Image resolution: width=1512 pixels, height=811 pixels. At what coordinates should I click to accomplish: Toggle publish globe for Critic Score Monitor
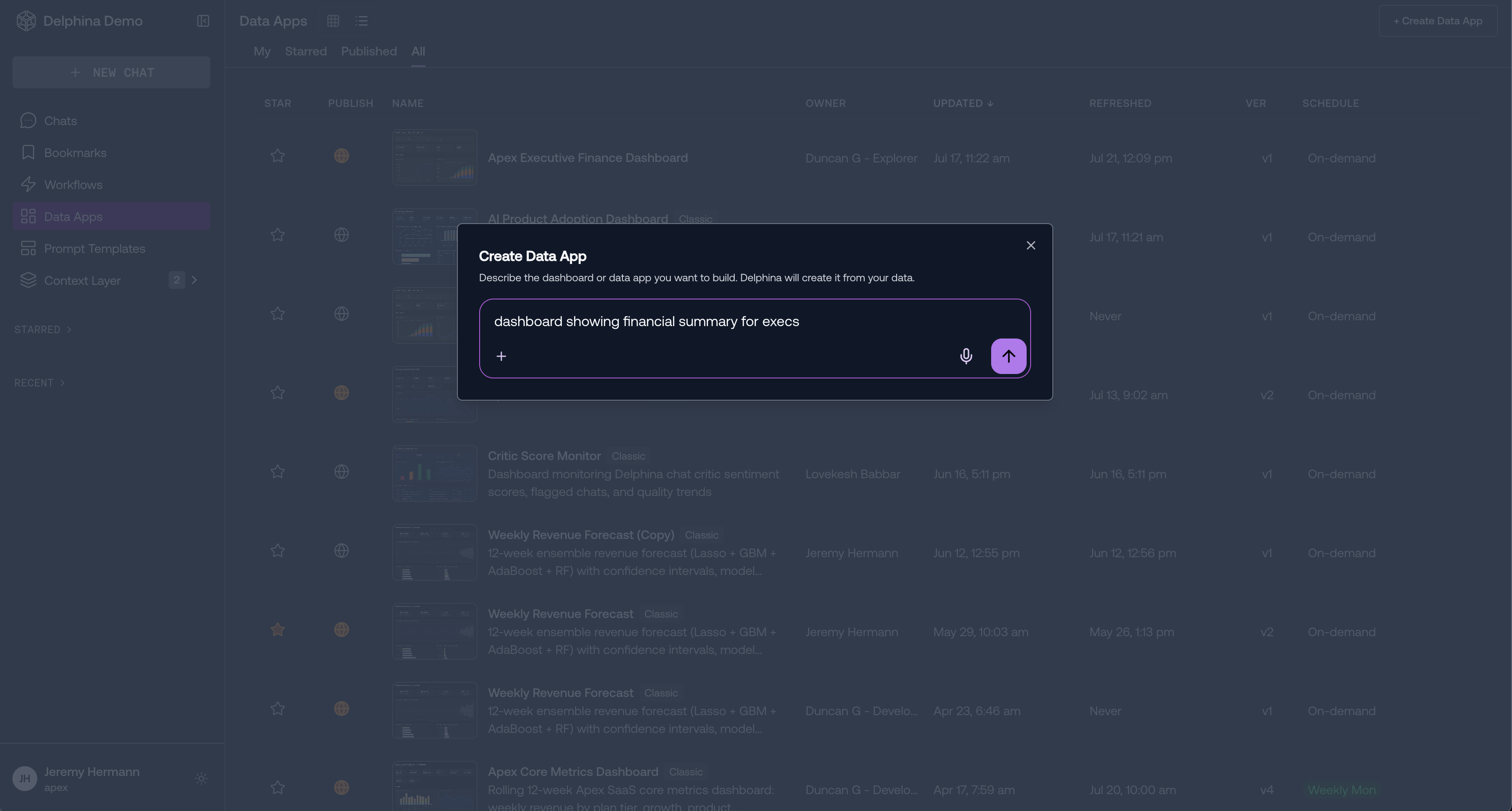pos(342,472)
